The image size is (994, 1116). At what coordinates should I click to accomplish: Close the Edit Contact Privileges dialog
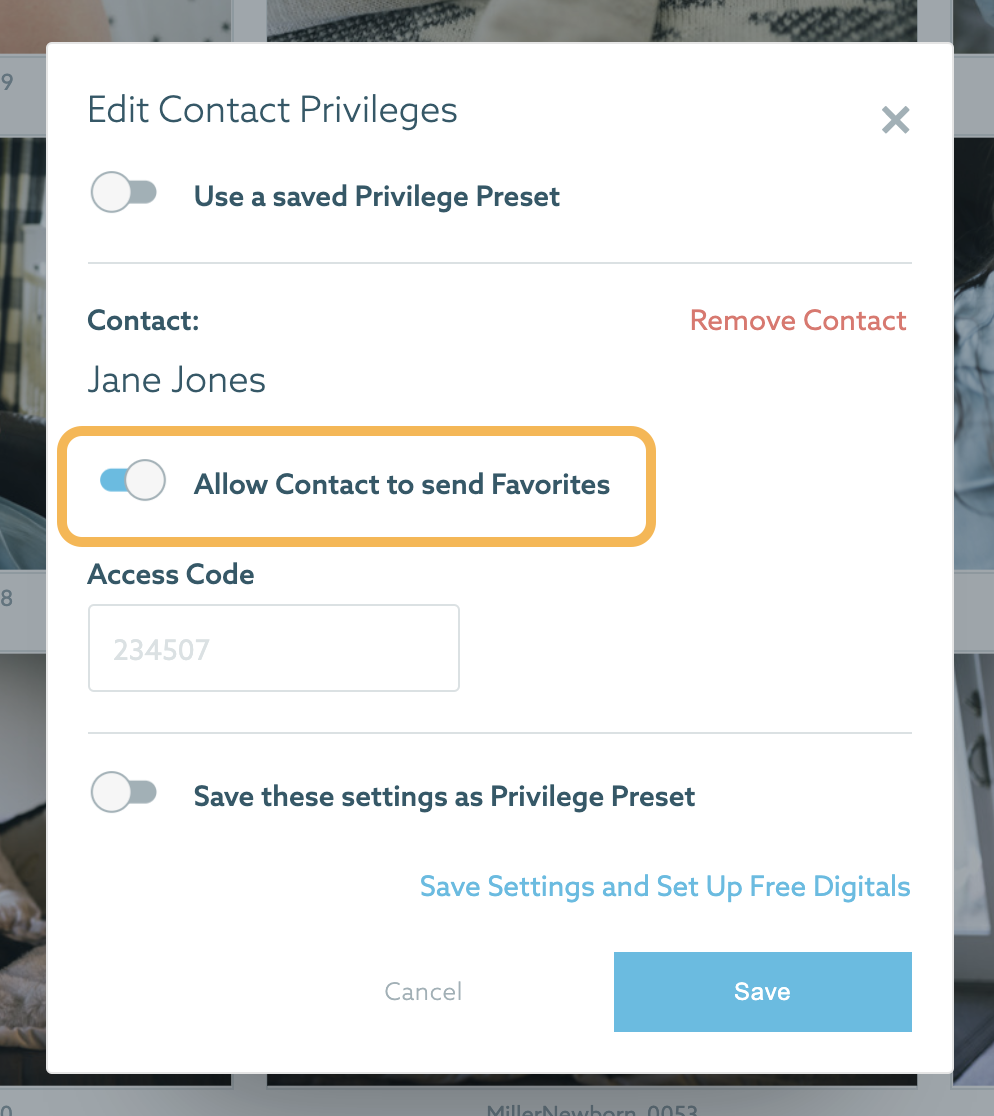895,120
